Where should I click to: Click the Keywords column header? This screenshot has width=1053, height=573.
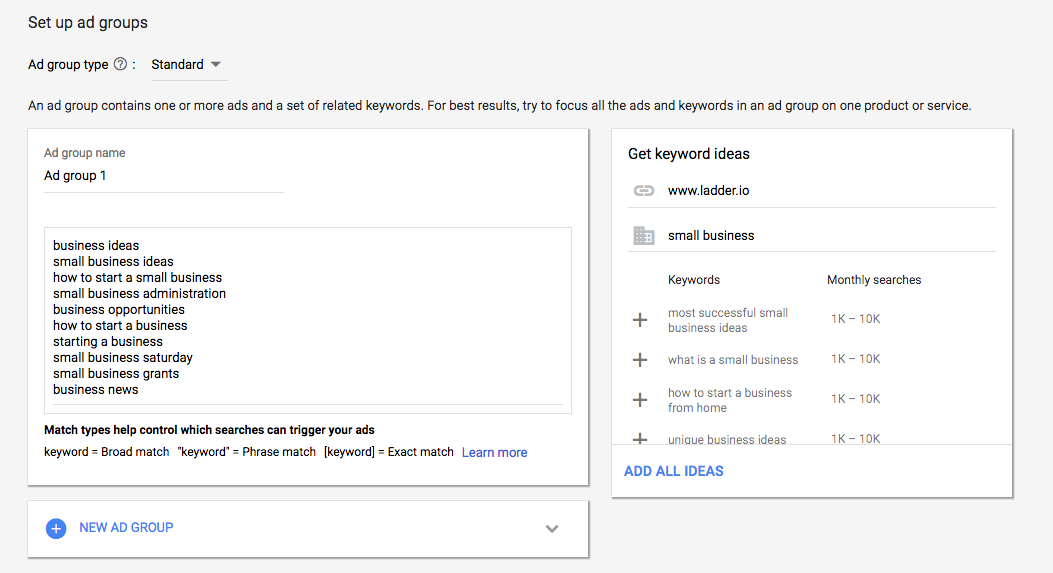pyautogui.click(x=694, y=280)
